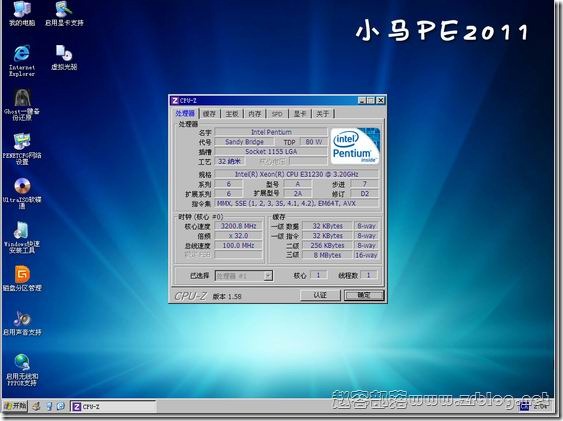The height and width of the screenshot is (421, 563).
Task: Click the Intel Pentium logo in CPU-Z
Action: click(x=355, y=146)
